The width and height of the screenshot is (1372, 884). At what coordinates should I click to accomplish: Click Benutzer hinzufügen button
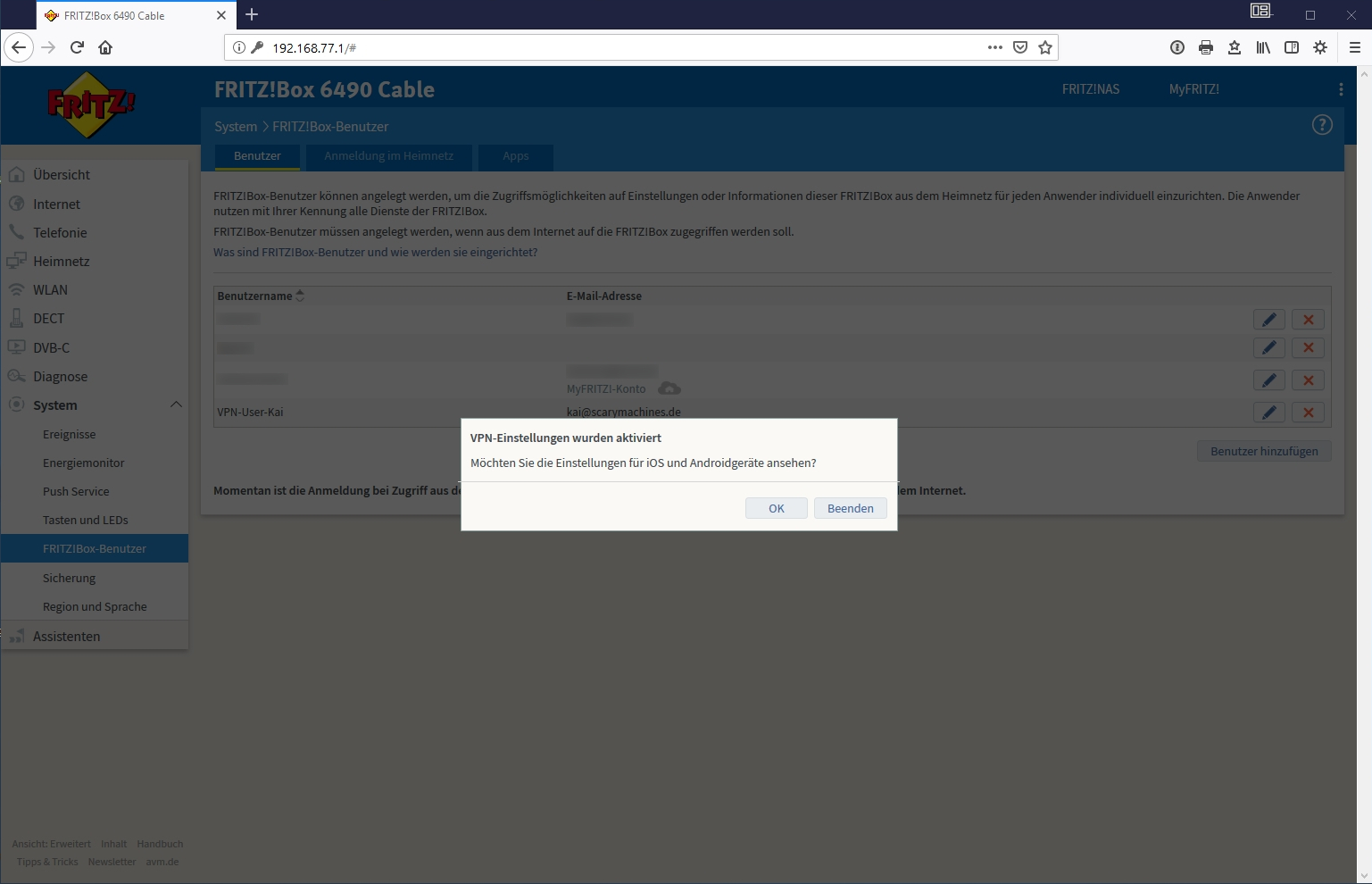pos(1264,451)
